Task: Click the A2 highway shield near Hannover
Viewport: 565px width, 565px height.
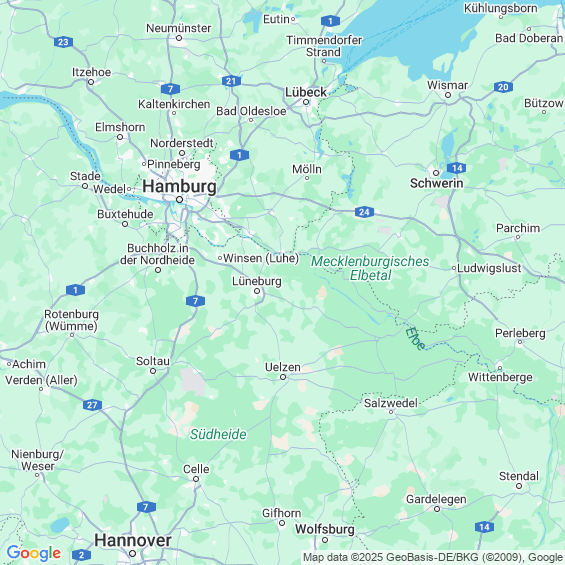Action: point(81,555)
